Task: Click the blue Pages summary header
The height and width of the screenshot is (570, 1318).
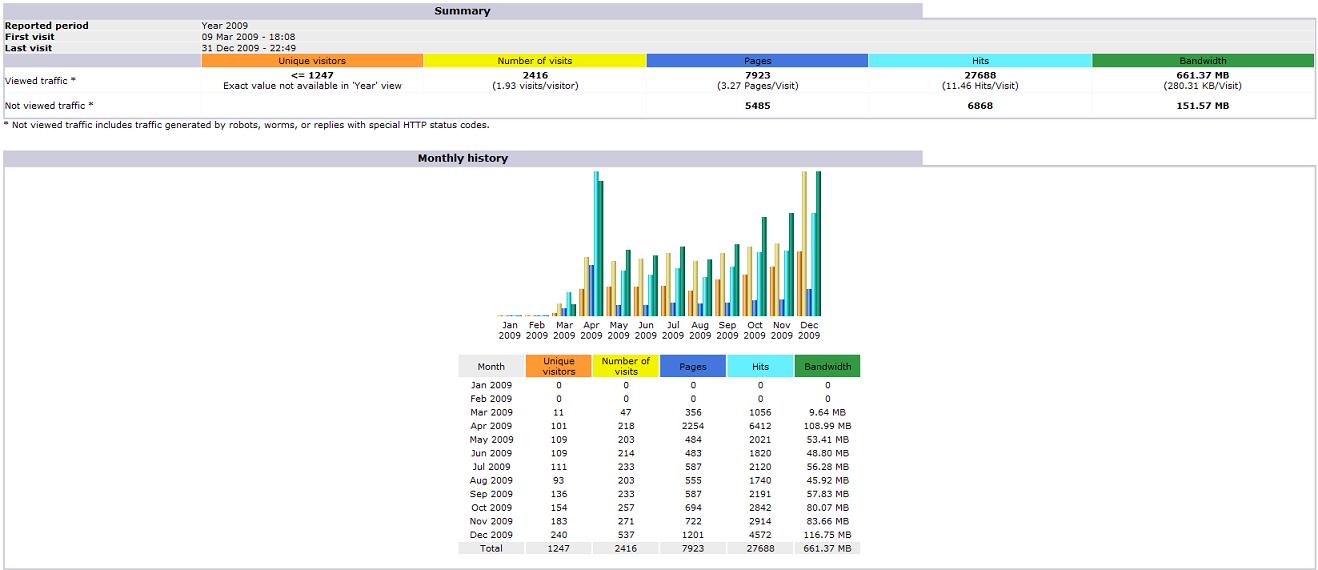Action: tap(757, 61)
